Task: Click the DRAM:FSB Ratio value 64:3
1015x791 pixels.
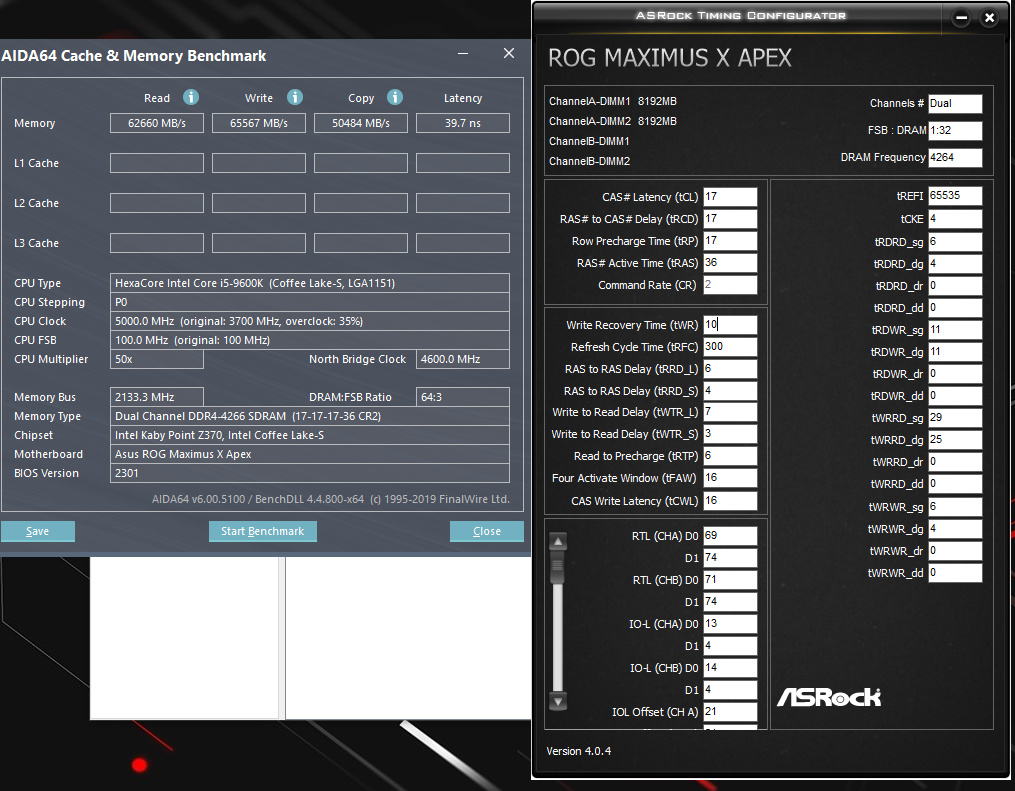Action: (463, 397)
